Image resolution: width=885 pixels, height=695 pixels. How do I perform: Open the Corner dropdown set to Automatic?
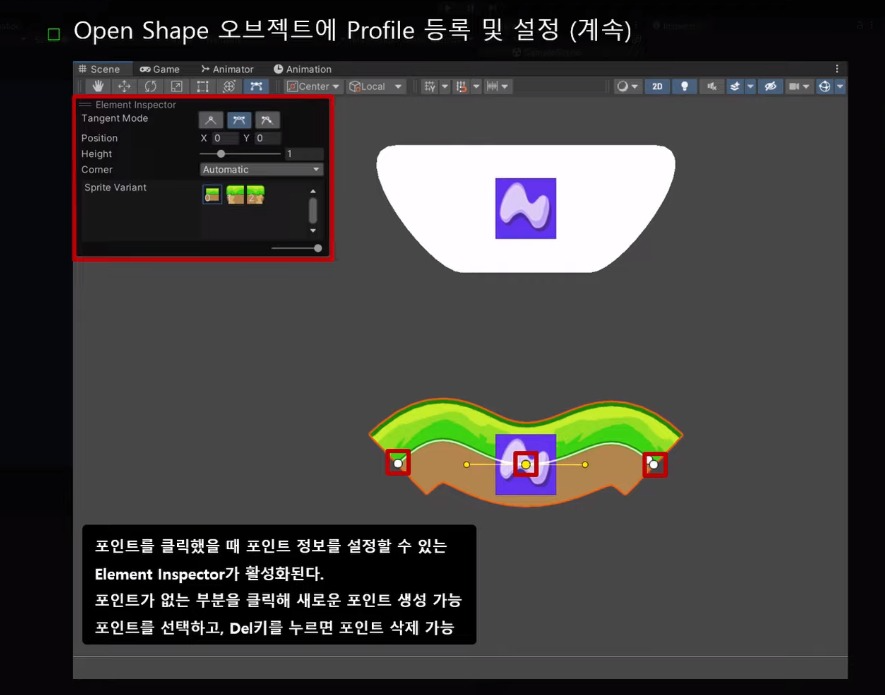259,169
